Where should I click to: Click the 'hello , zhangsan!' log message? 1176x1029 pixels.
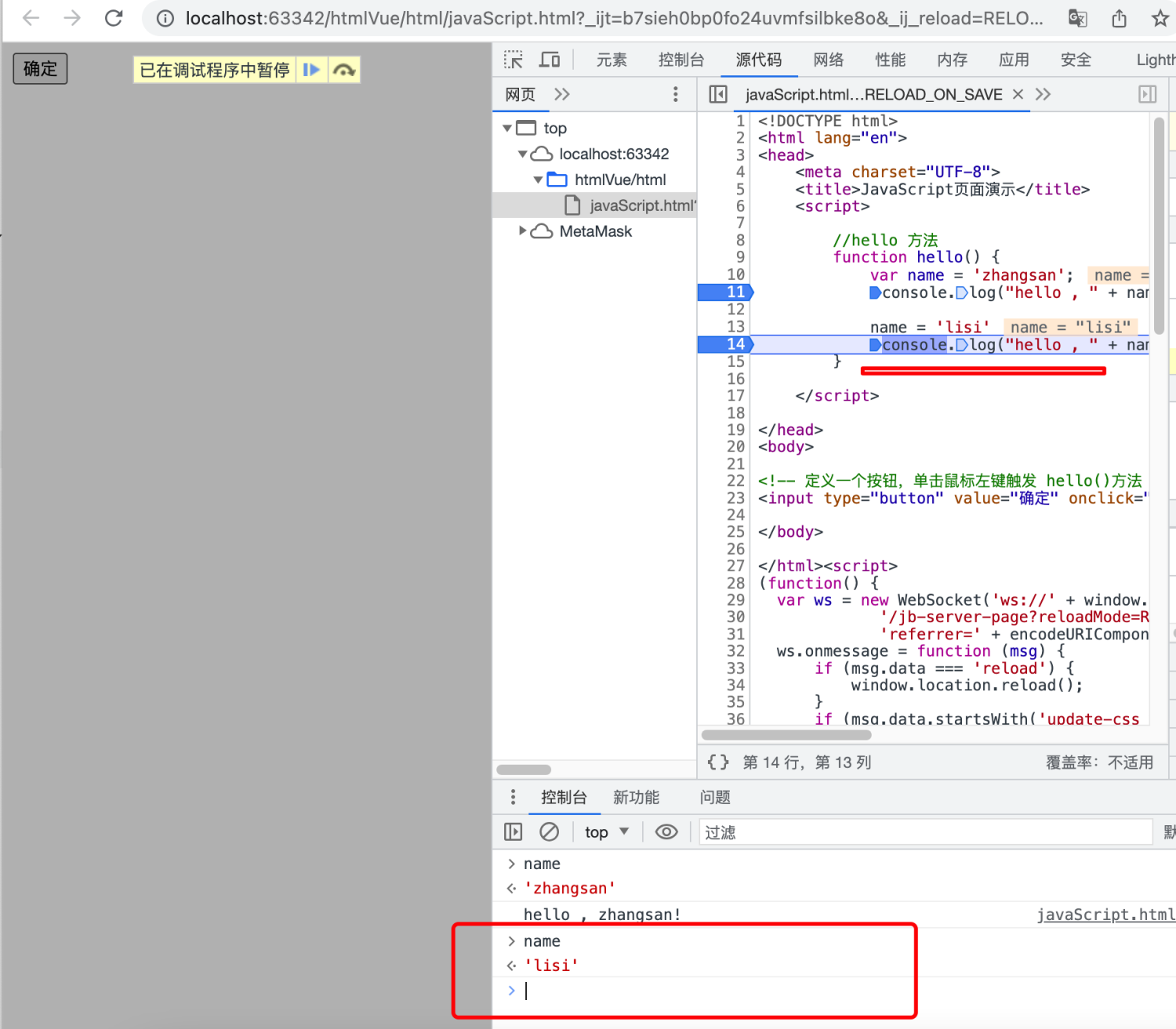pyautogui.click(x=602, y=915)
